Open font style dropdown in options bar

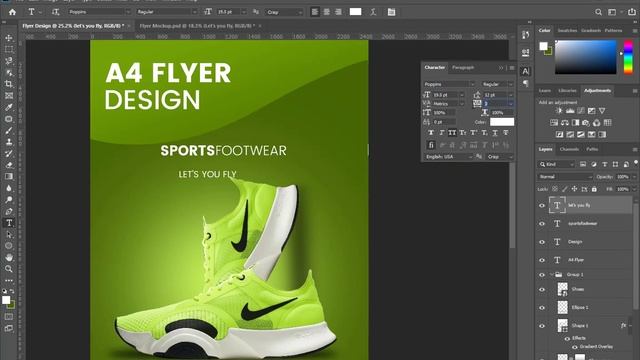tap(194, 12)
